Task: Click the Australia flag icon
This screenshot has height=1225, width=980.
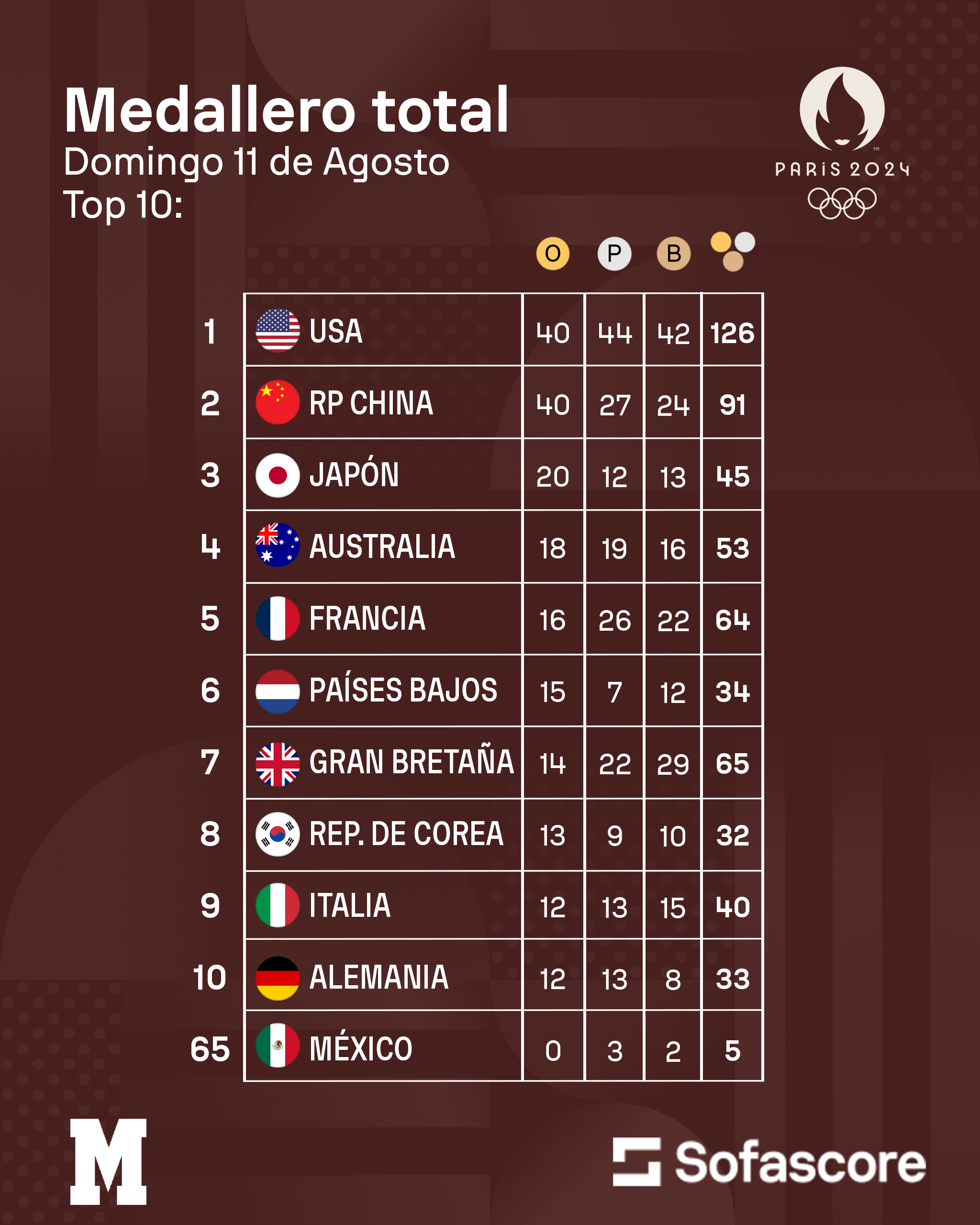Action: 277,545
